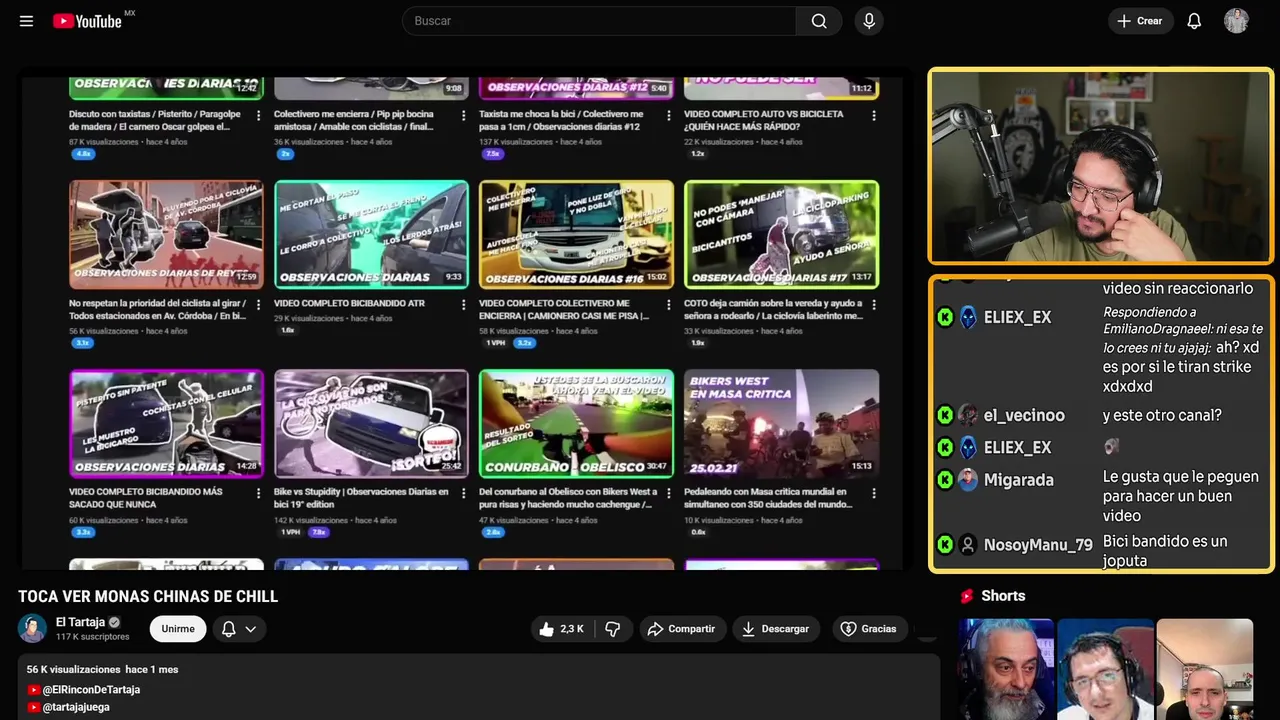This screenshot has height=720, width=1280.
Task: Click '56 K visualizaciones hace 1 mes' text
Action: pyautogui.click(x=102, y=670)
